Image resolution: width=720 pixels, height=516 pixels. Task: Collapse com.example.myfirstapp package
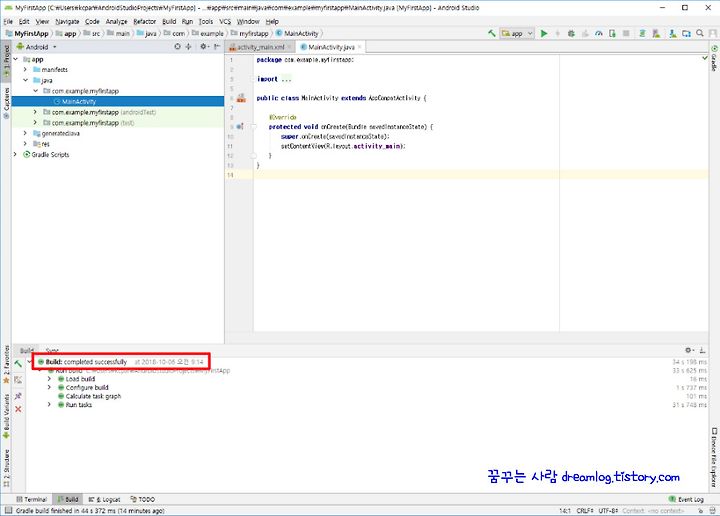coord(35,91)
